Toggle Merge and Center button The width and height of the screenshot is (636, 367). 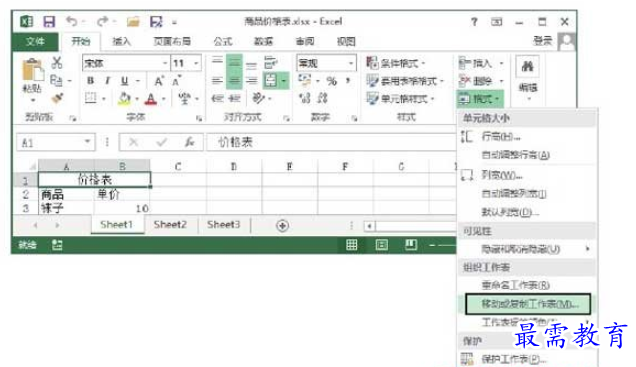point(271,81)
